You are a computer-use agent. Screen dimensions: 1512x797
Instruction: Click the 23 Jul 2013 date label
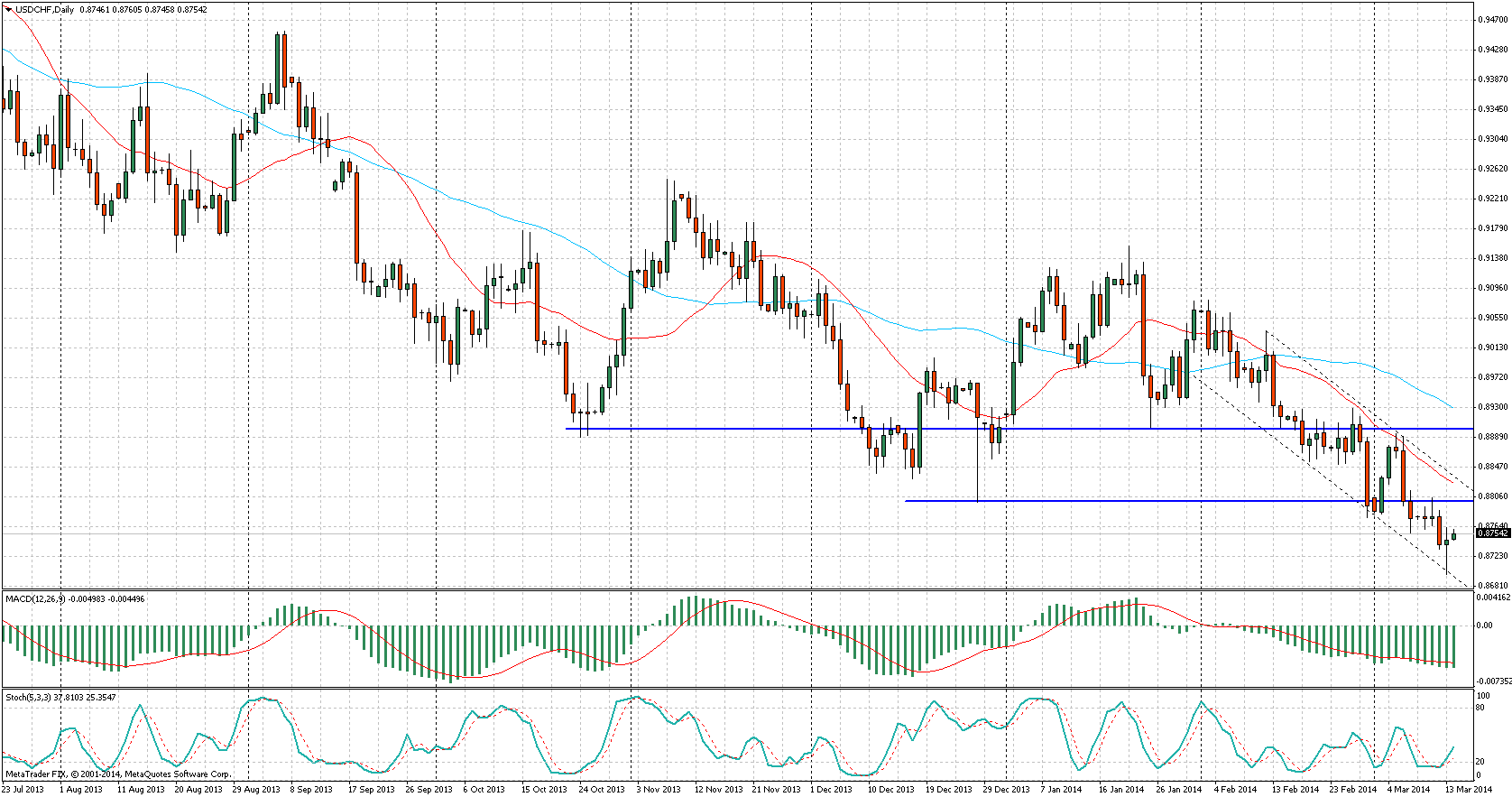click(x=23, y=789)
